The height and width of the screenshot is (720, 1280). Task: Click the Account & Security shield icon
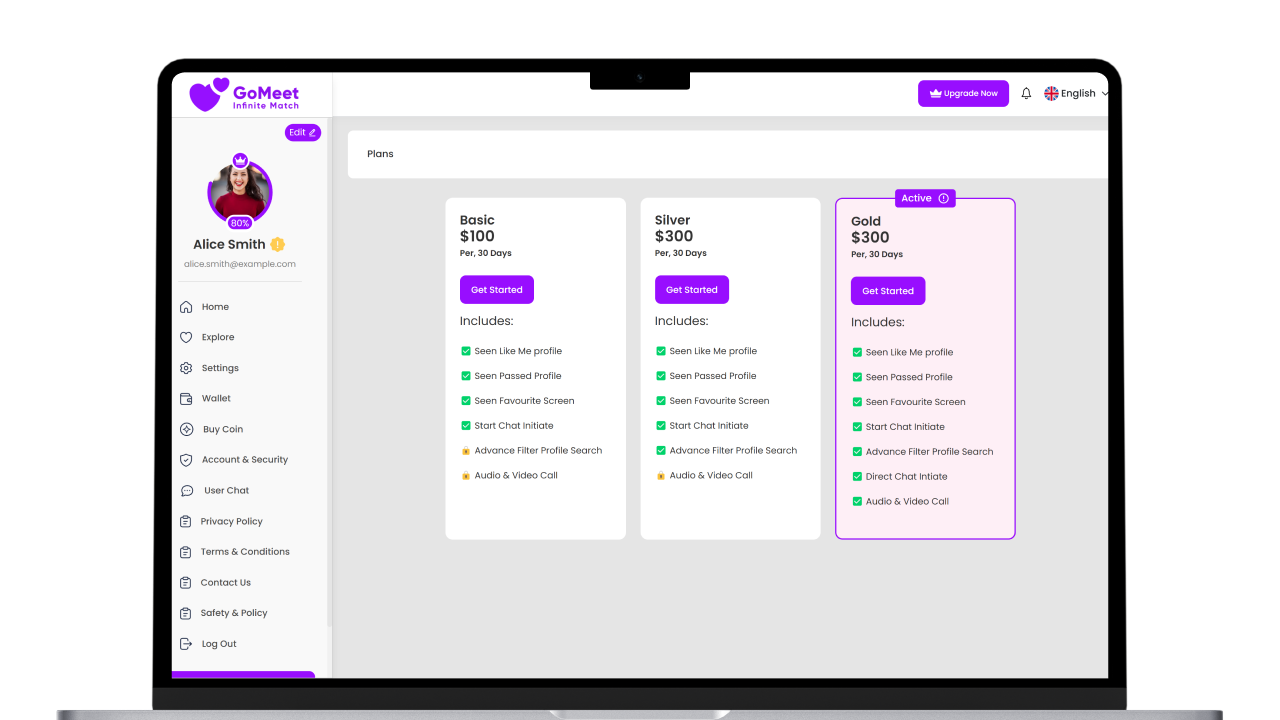click(186, 460)
